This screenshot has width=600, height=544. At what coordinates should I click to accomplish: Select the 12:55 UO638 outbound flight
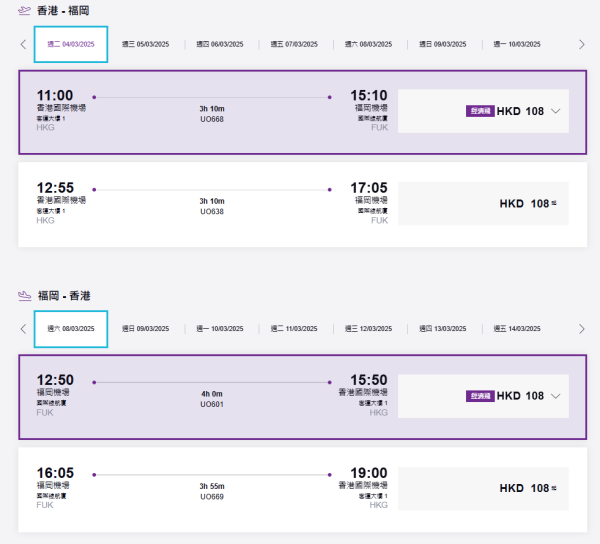point(210,204)
